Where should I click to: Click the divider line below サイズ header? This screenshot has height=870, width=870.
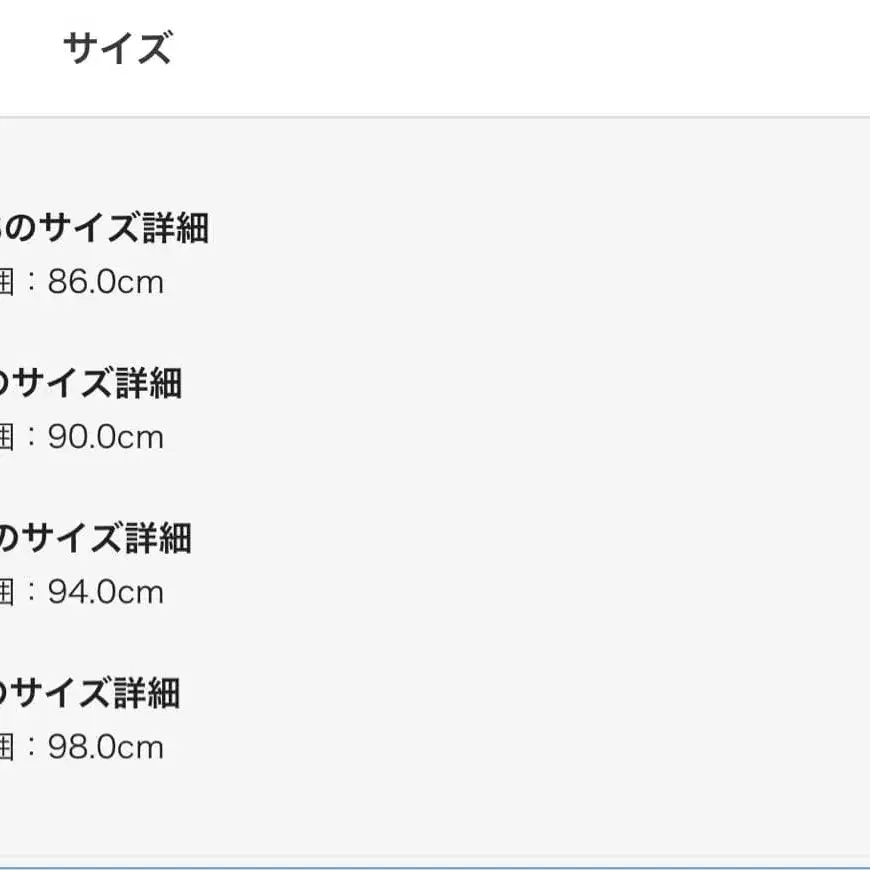(x=435, y=117)
